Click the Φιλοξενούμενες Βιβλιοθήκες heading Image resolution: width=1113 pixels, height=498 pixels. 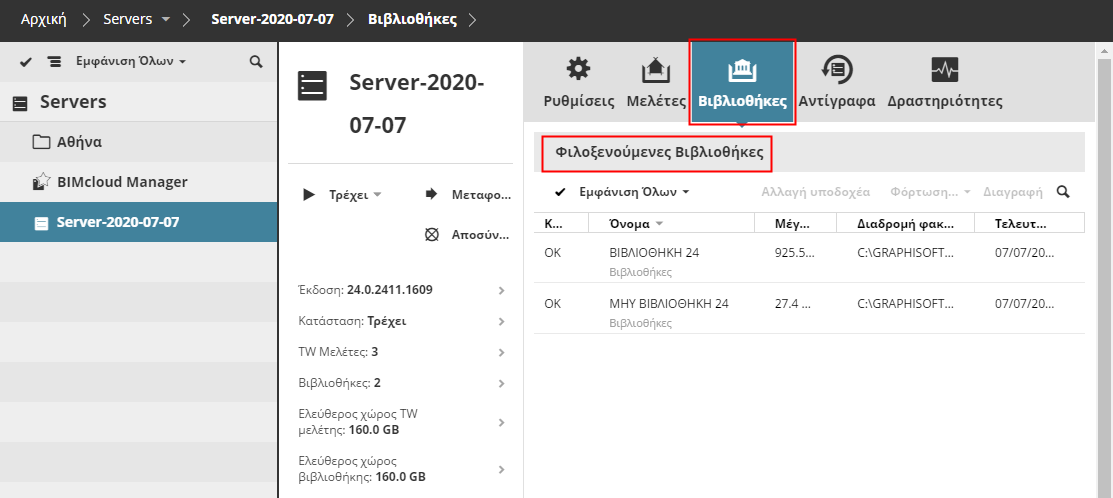pos(657,152)
